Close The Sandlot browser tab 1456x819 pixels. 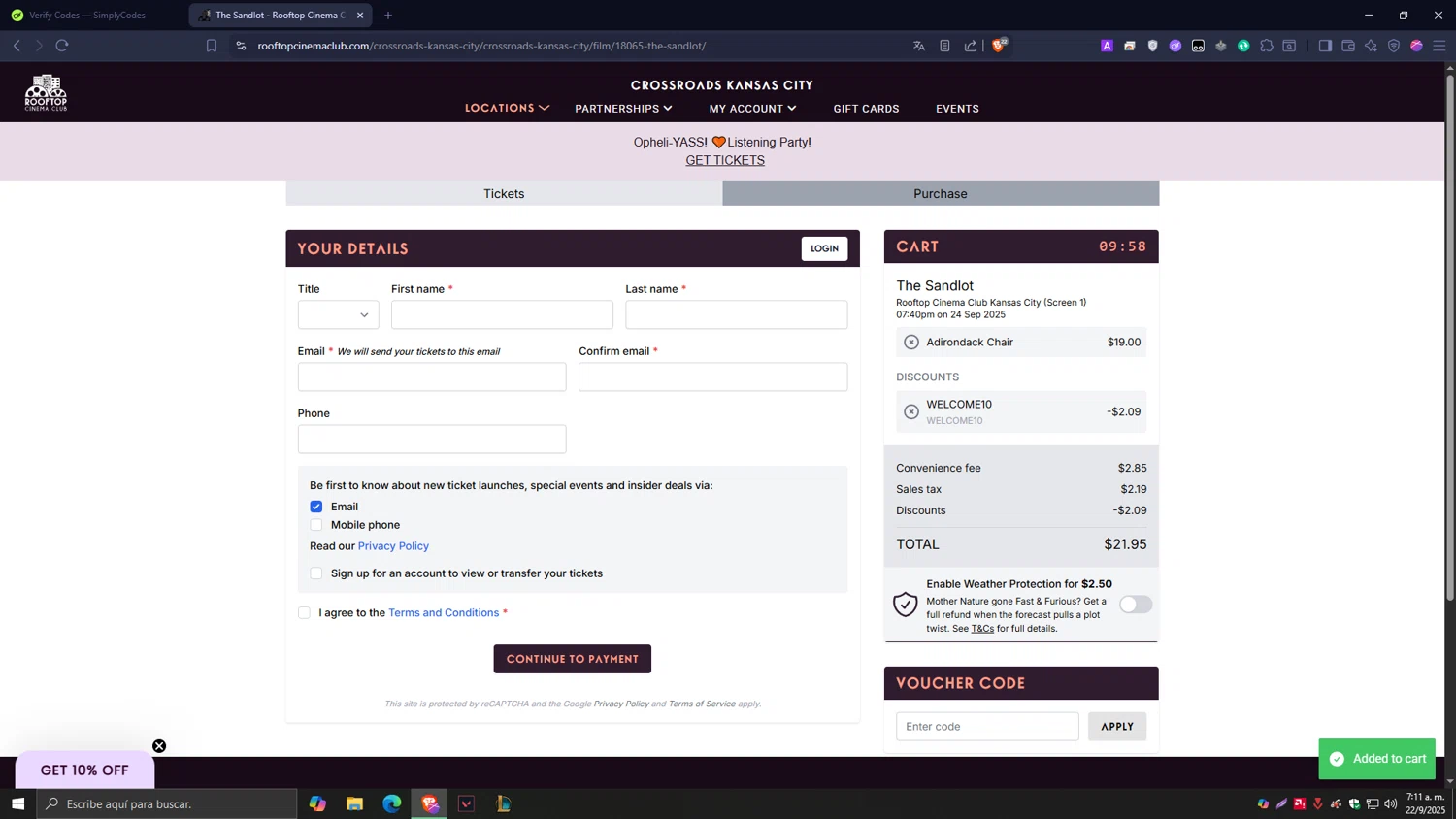point(360,16)
